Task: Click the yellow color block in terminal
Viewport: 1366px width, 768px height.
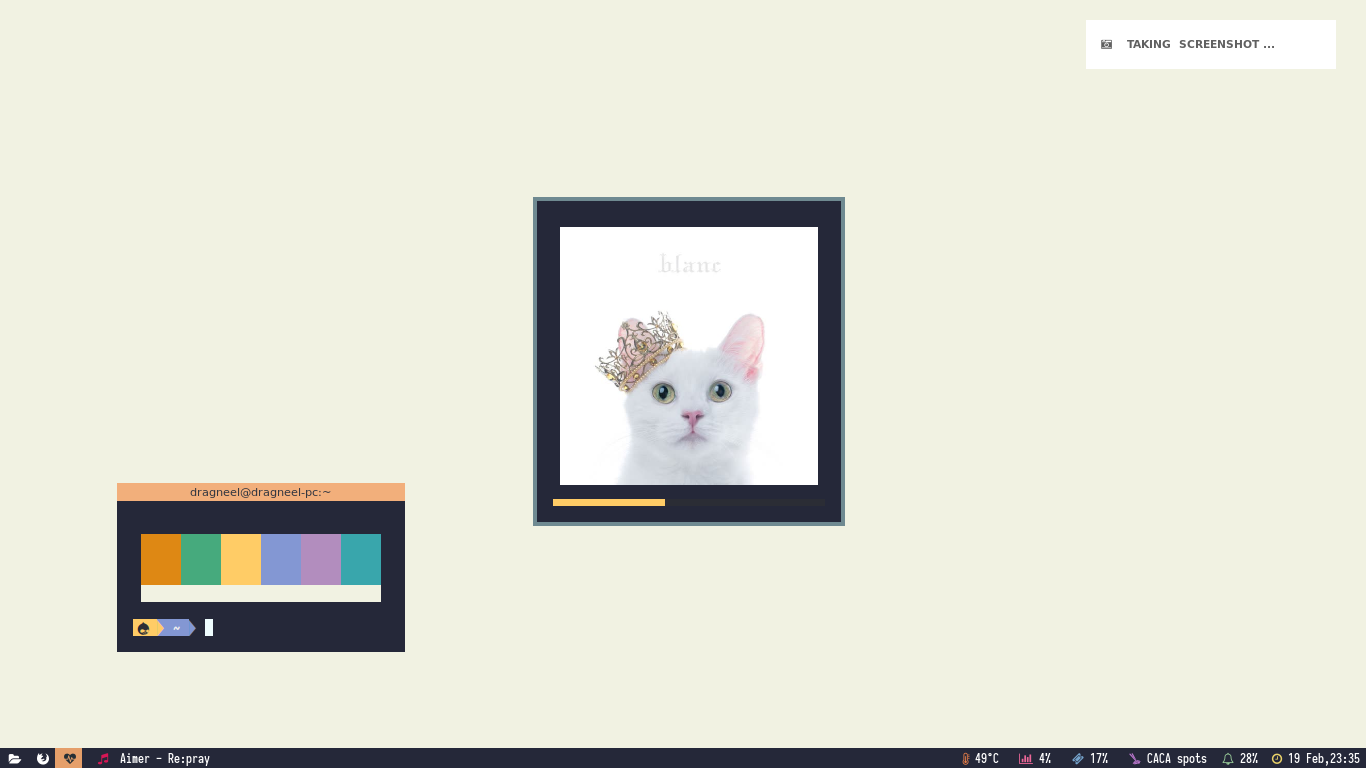Action: [x=241, y=559]
